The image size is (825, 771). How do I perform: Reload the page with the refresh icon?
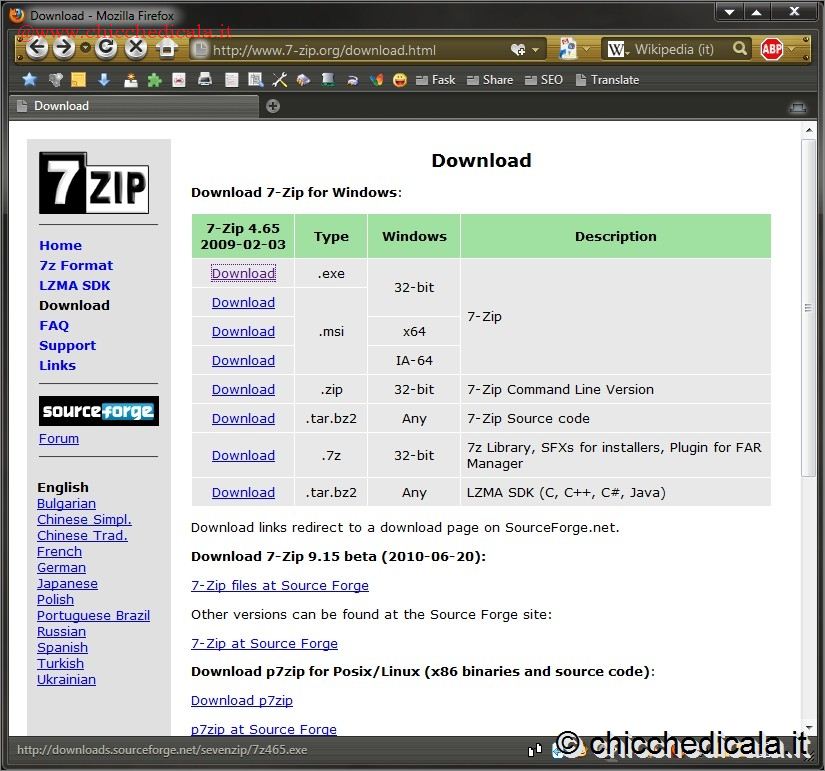coord(106,48)
